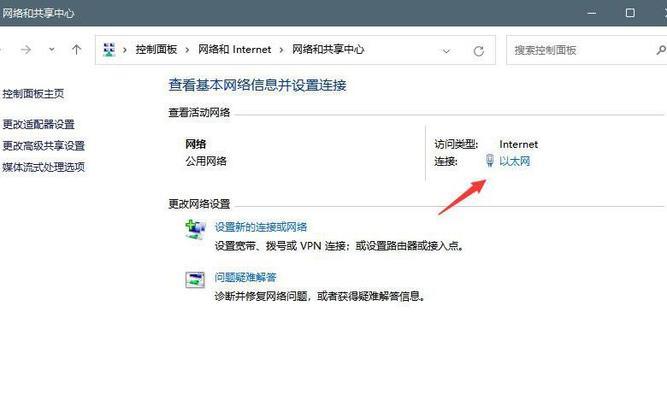Click the bold 网络 network name
Screen dimensions: 667x400
point(196,144)
